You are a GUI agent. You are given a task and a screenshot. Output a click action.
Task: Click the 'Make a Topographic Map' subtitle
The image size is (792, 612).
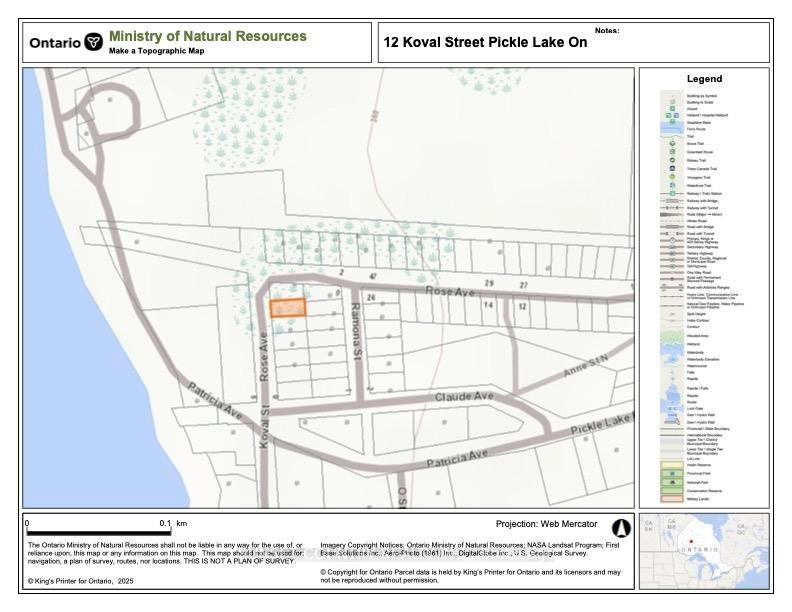(x=157, y=51)
